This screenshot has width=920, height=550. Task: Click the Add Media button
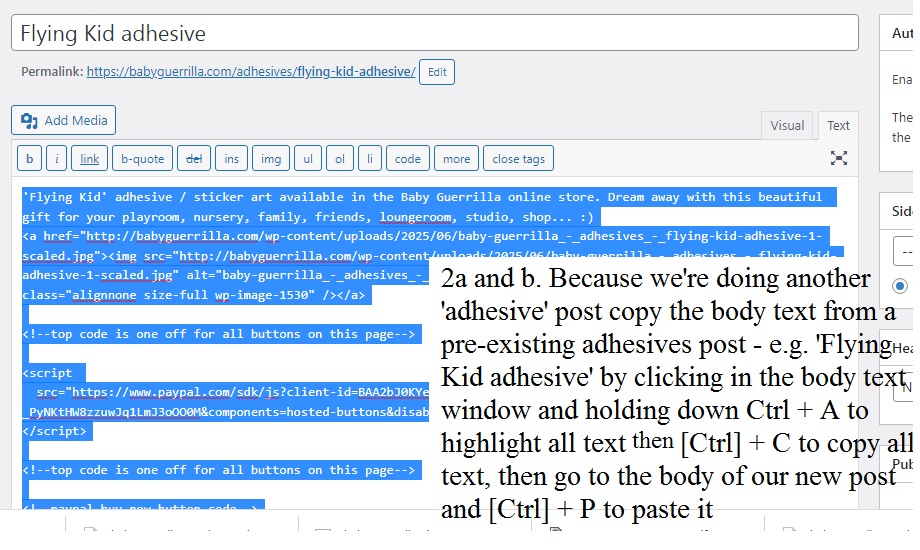[63, 120]
